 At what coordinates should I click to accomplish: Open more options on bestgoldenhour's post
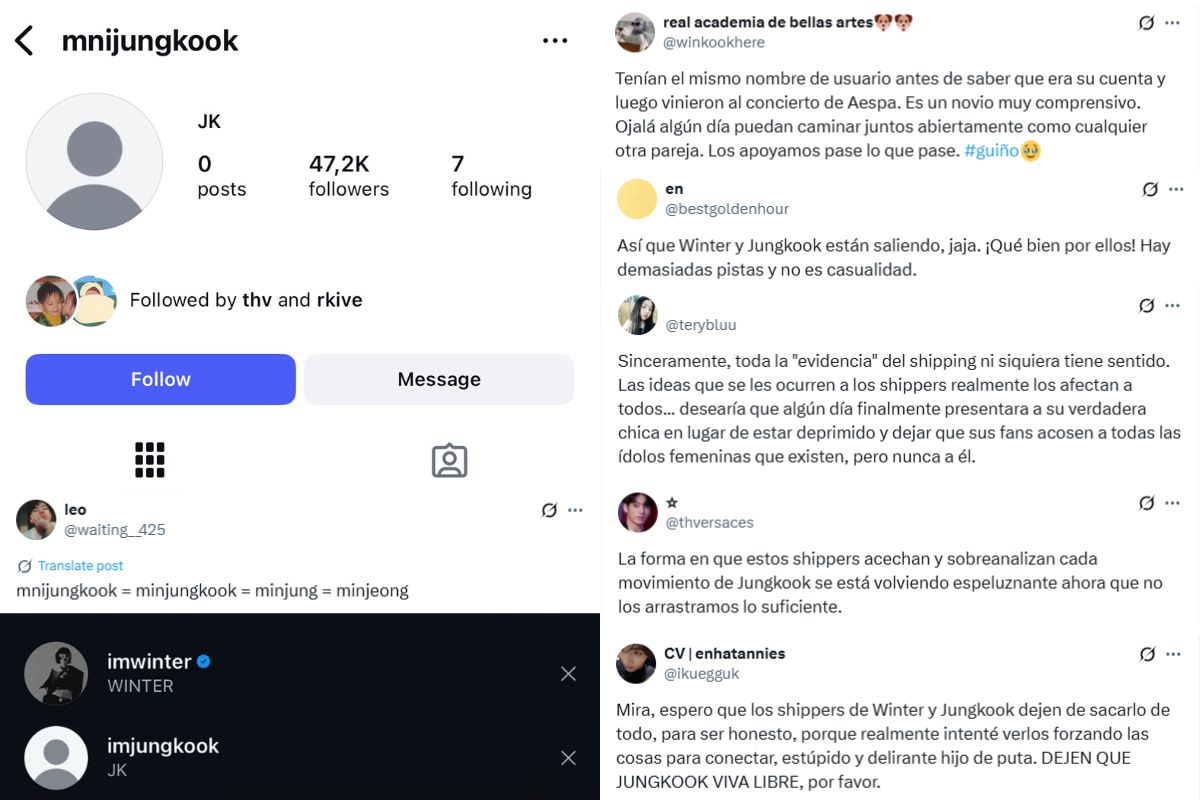(1176, 189)
